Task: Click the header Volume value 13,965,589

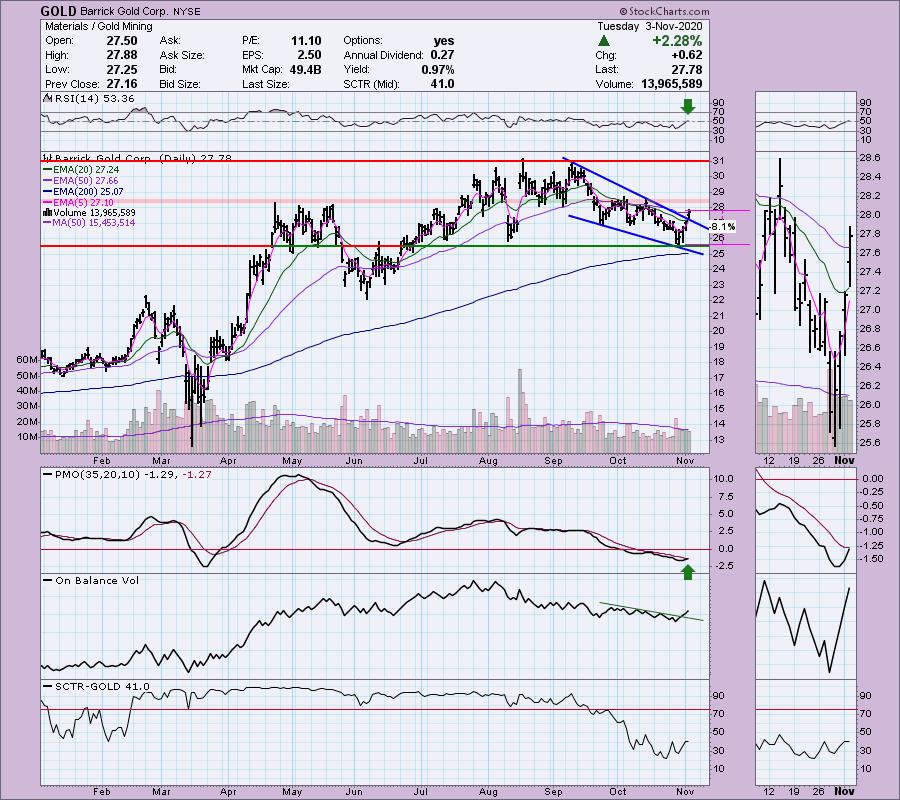Action: pyautogui.click(x=671, y=84)
